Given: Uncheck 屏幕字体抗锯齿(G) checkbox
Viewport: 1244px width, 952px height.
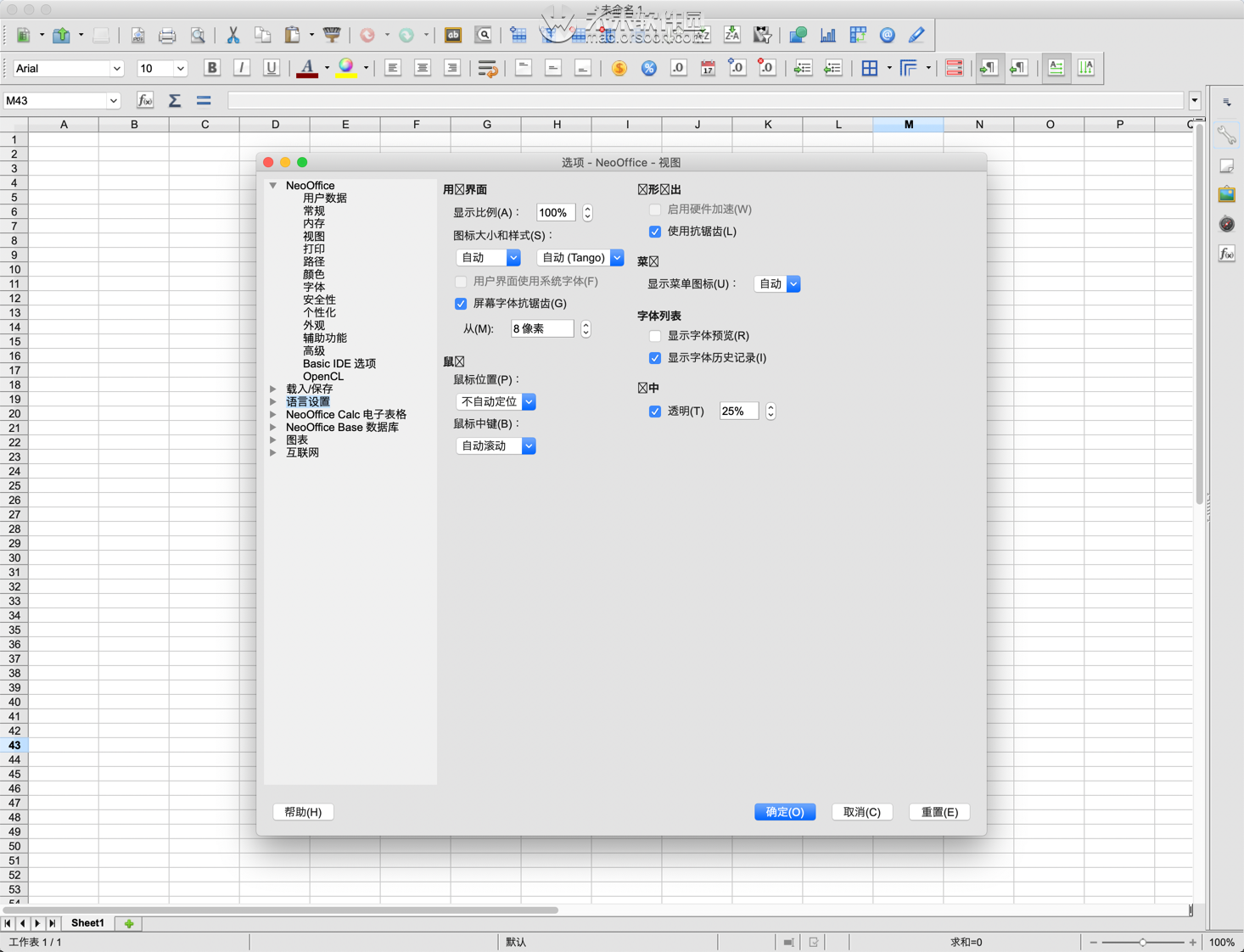Looking at the screenshot, I should (x=461, y=304).
